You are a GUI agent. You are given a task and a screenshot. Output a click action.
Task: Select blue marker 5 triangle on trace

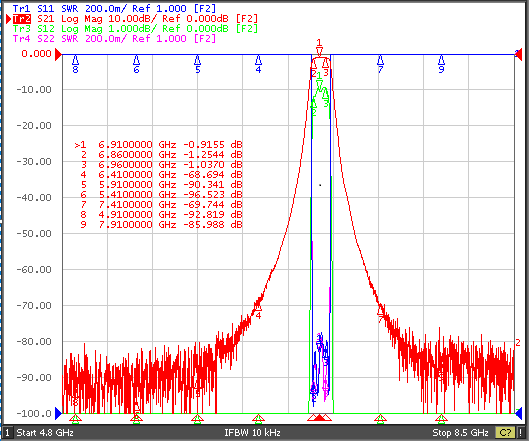197,60
